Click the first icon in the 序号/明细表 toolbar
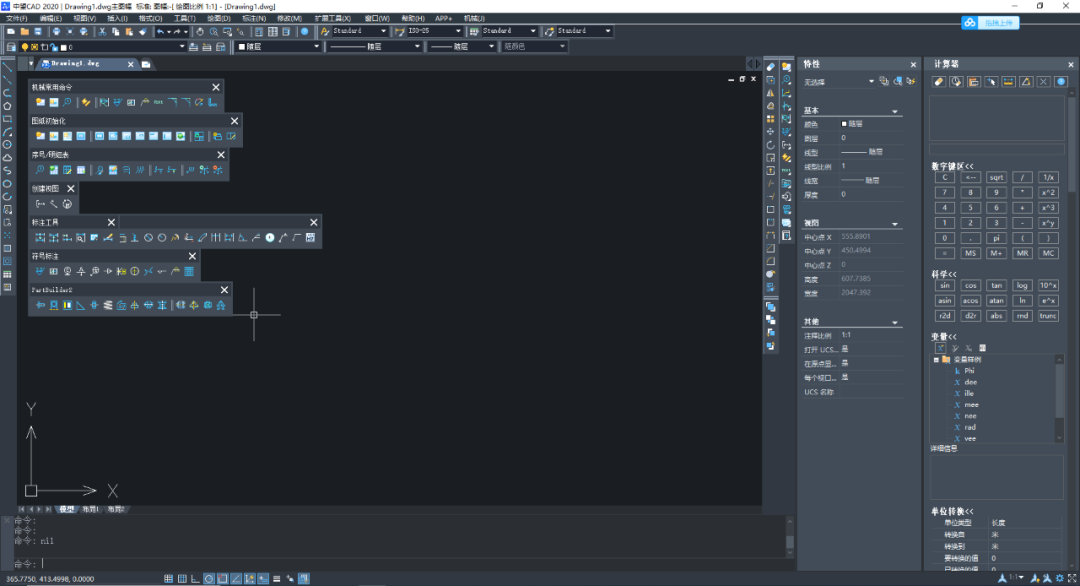The width and height of the screenshot is (1080, 586). [40, 170]
